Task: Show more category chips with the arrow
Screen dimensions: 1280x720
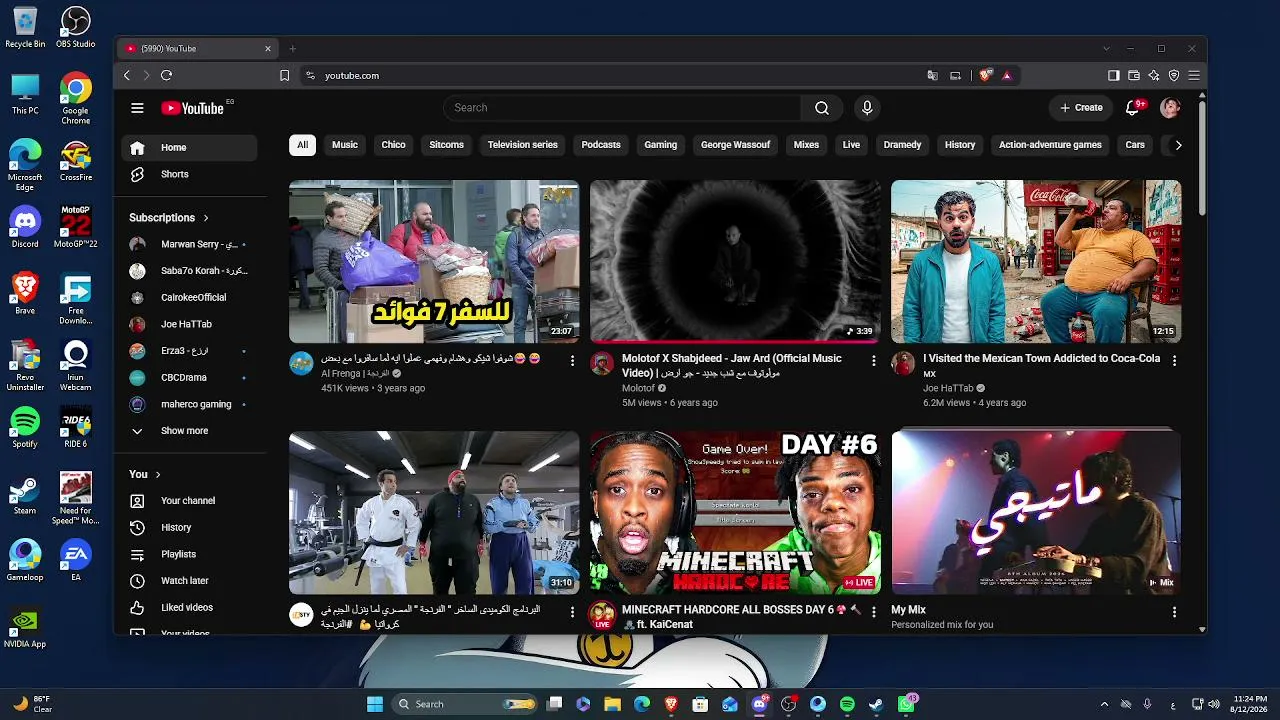Action: click(x=1178, y=145)
